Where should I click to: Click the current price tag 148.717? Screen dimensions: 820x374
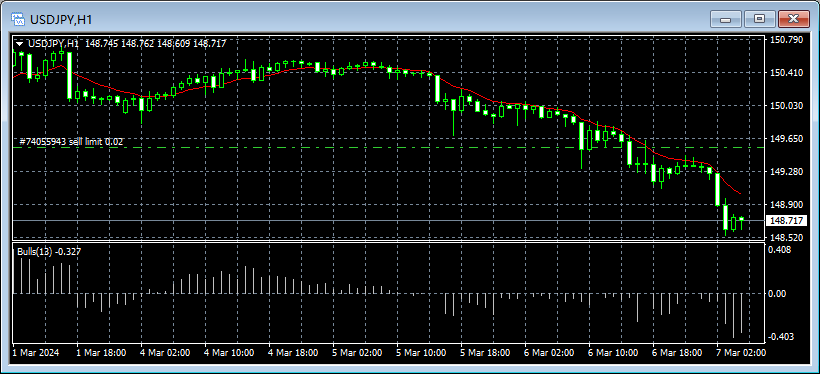pos(785,221)
